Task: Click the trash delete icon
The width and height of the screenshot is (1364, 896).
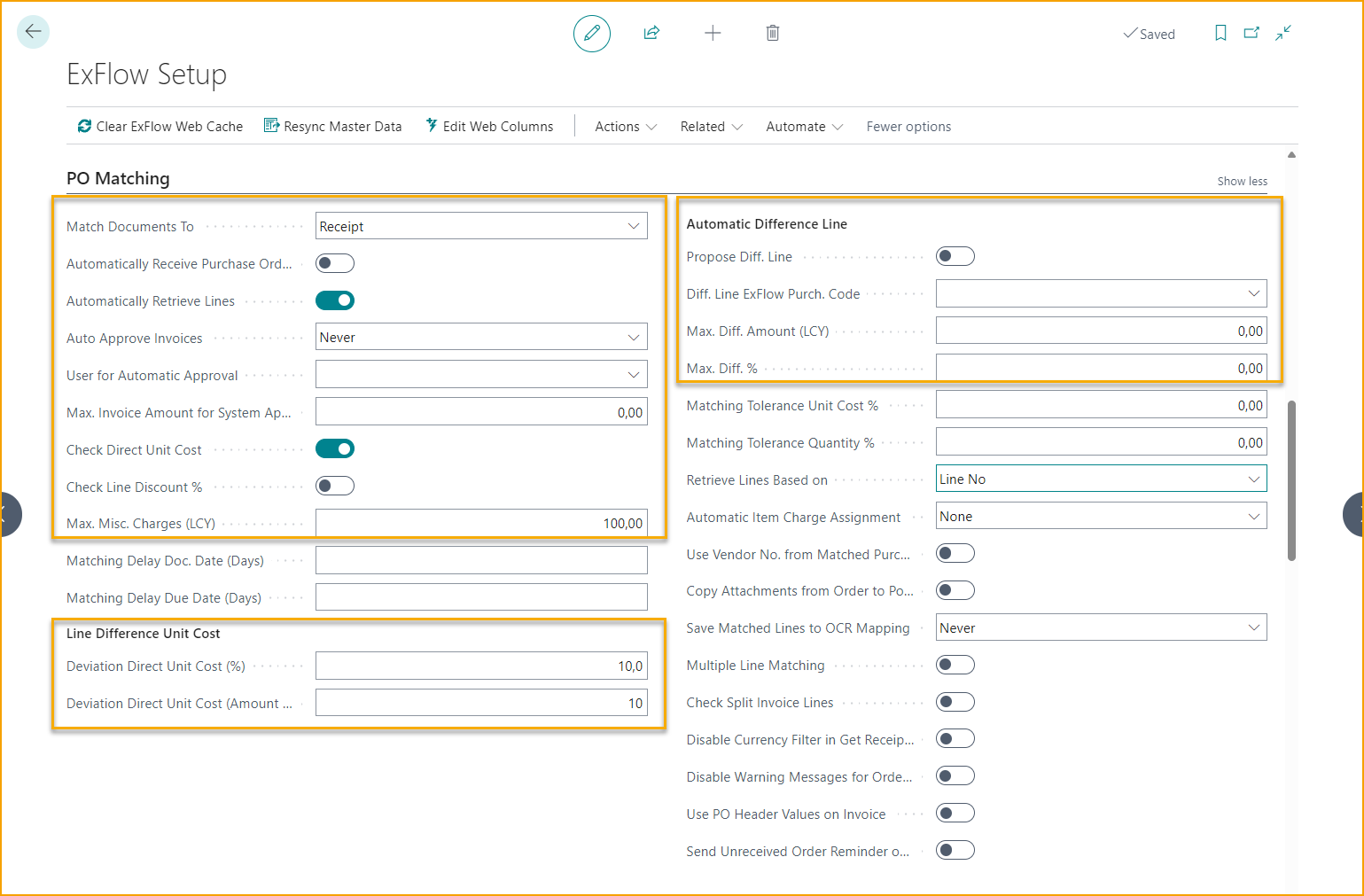Action: [x=773, y=33]
